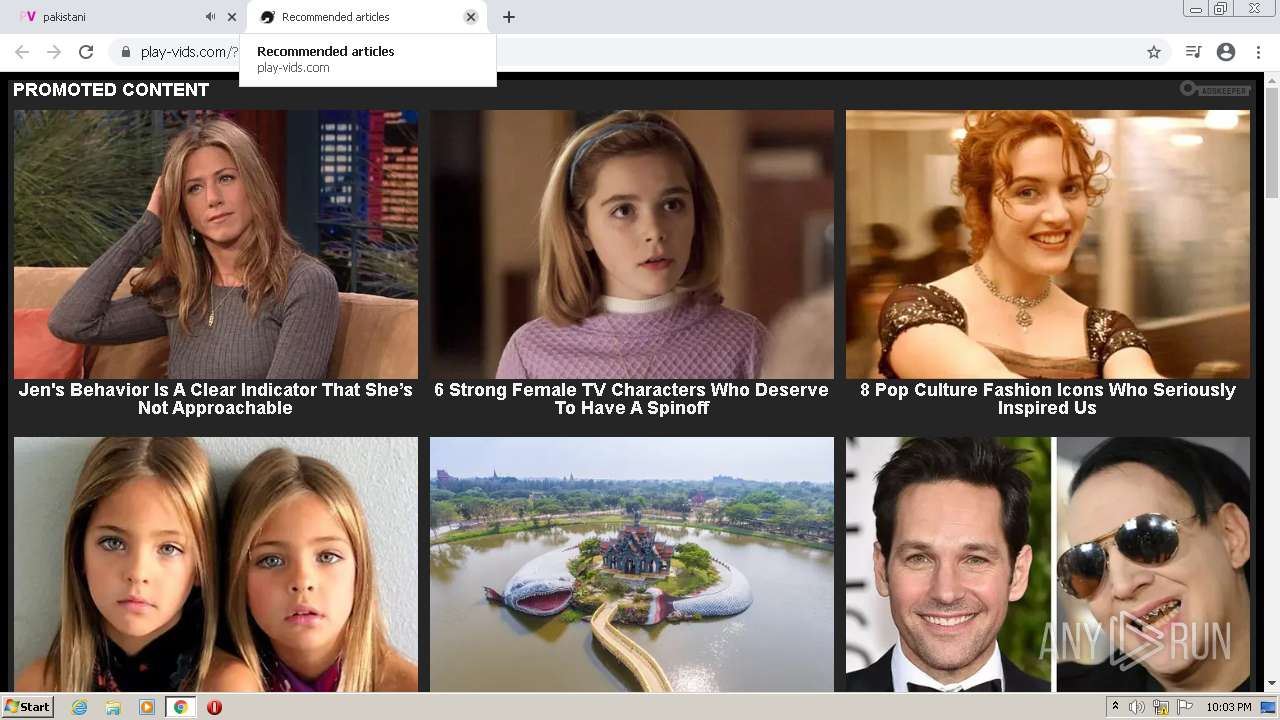
Task: Open the two men faces thumbnail
Action: coord(1048,564)
